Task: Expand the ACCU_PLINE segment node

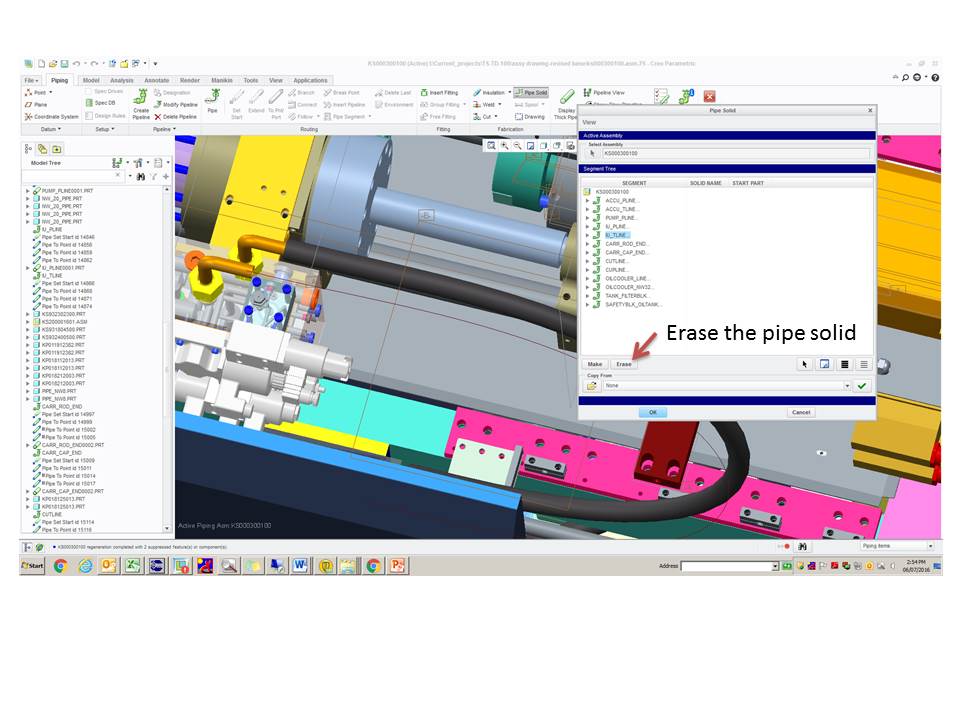Action: pyautogui.click(x=587, y=200)
